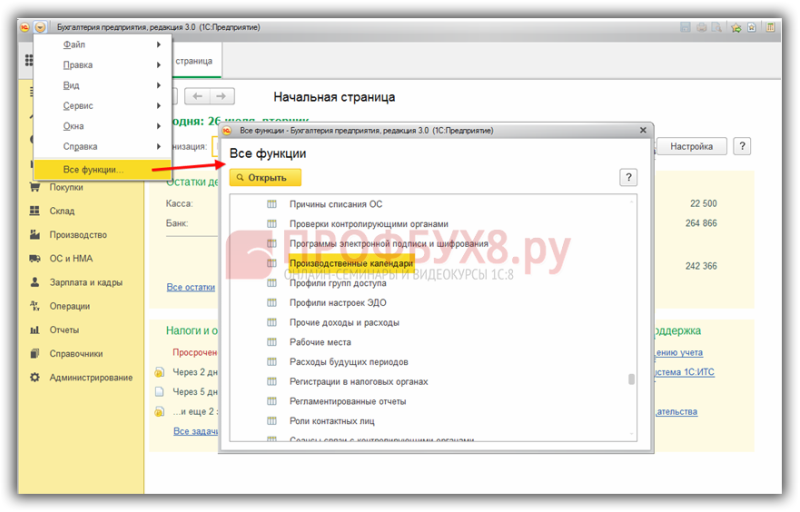Click the Справочники books icon
Screen dimensions: 800x512
(35, 353)
